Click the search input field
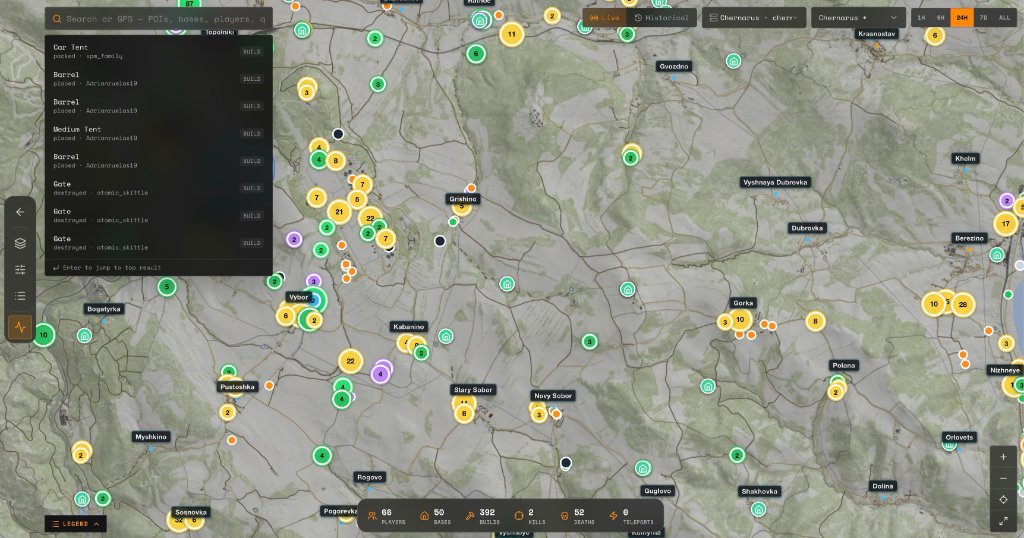Viewport: 1024px width, 538px height. [159, 19]
